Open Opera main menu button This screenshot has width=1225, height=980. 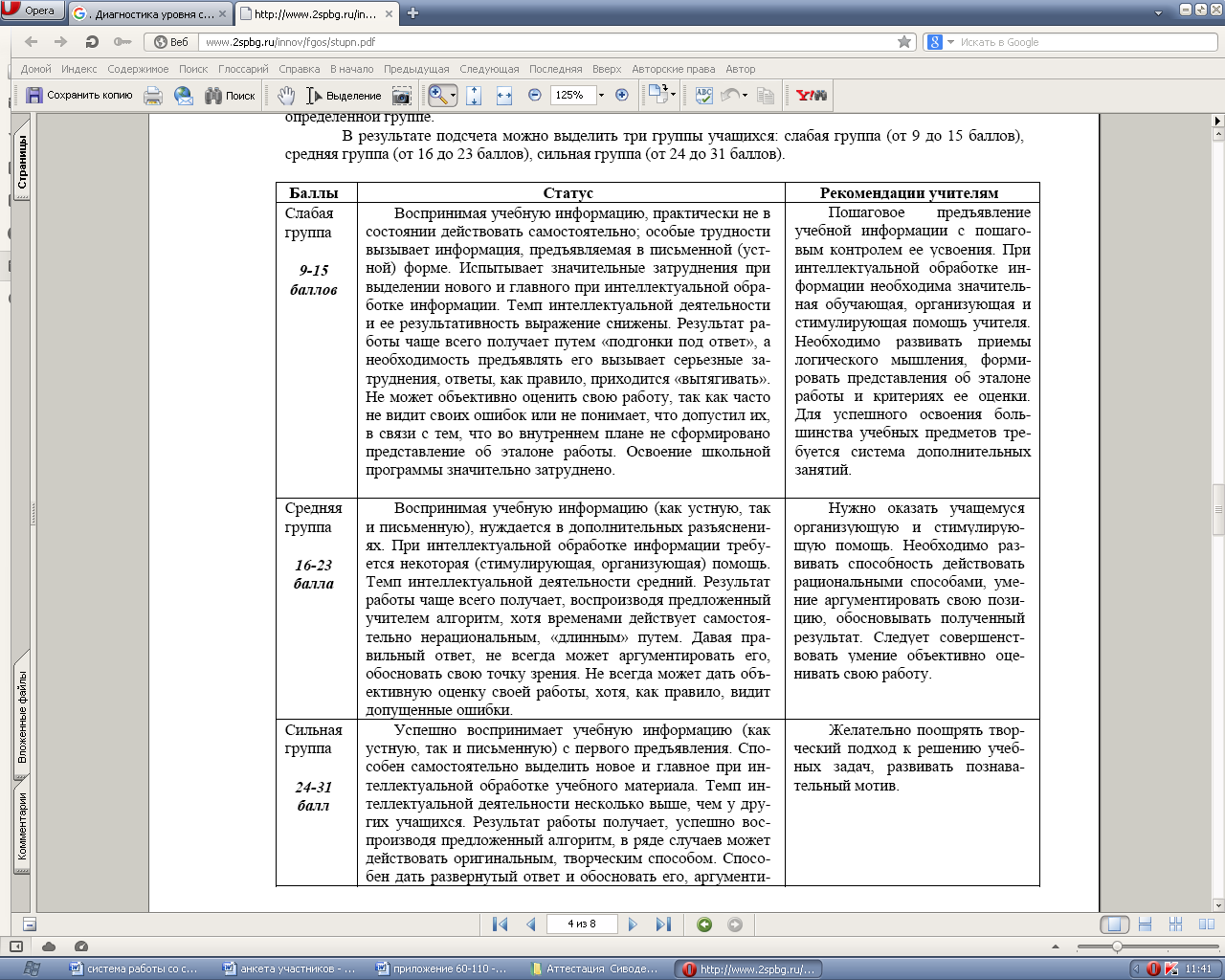33,11
